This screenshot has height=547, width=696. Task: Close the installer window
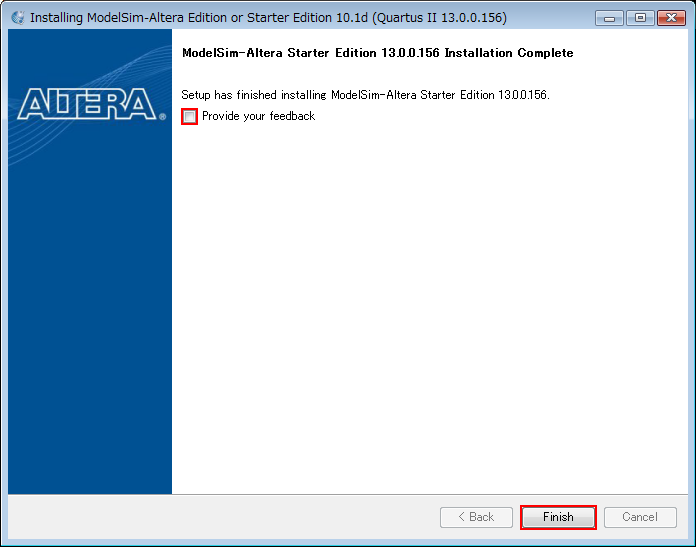click(672, 18)
